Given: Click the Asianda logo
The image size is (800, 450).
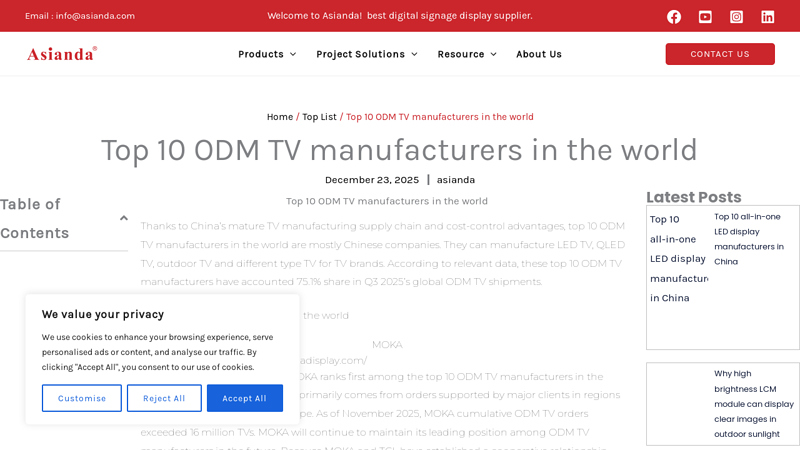Looking at the screenshot, I should point(62,54).
